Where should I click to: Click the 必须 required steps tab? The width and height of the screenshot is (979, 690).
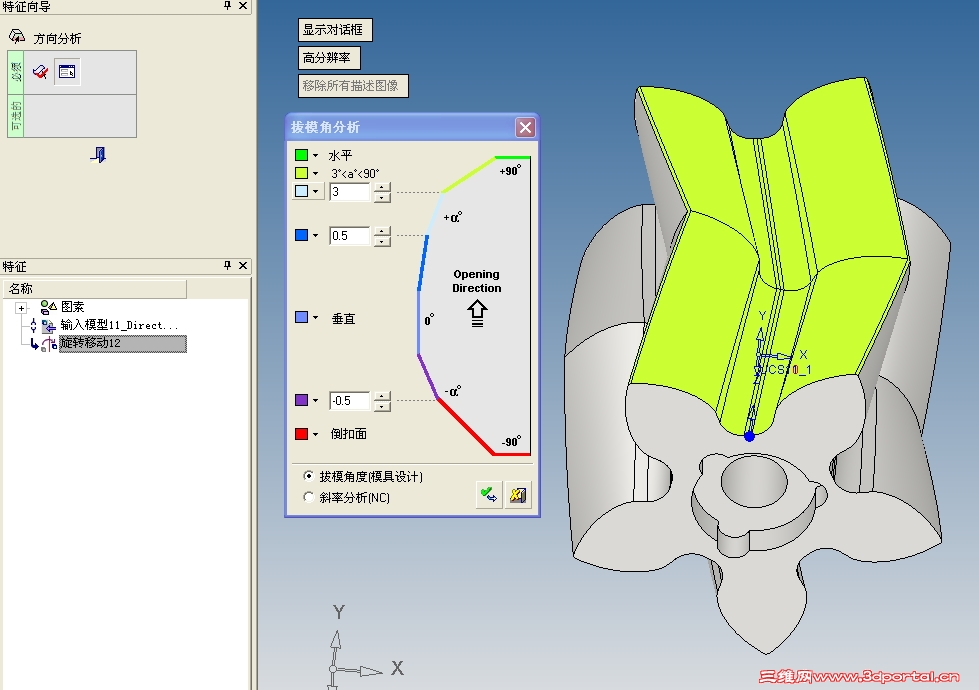pos(16,72)
